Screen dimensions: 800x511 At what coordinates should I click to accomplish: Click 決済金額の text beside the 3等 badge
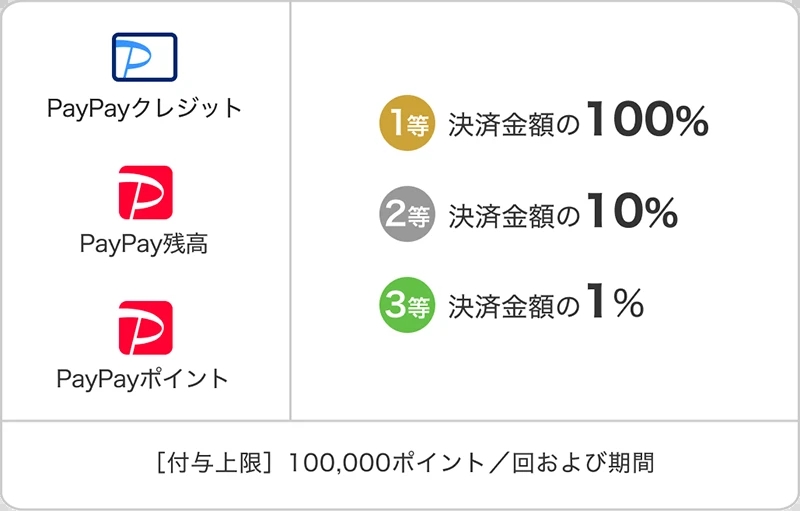[514, 306]
